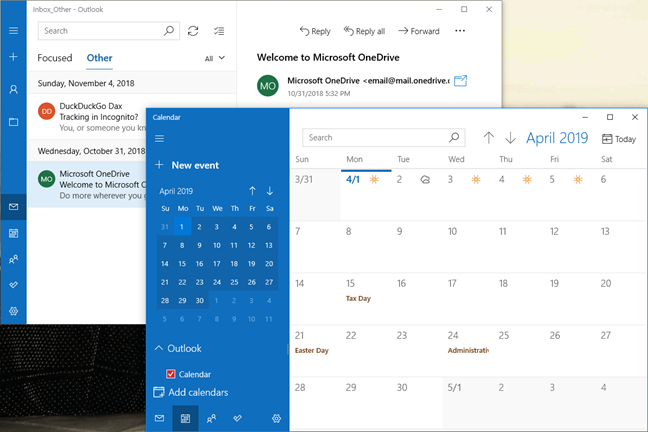The height and width of the screenshot is (432, 648).
Task: Open the hamburger menu in the Outlook Mail window
Action: tap(13, 31)
